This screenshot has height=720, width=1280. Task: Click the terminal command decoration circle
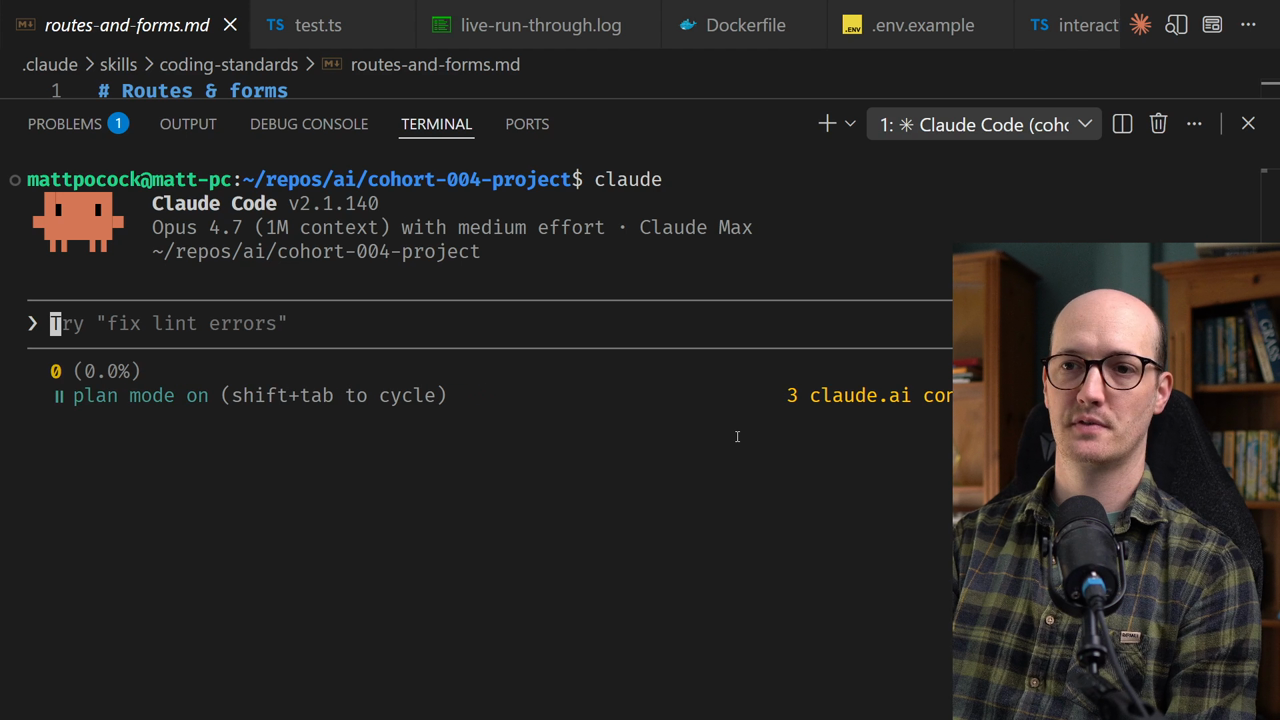click(15, 180)
